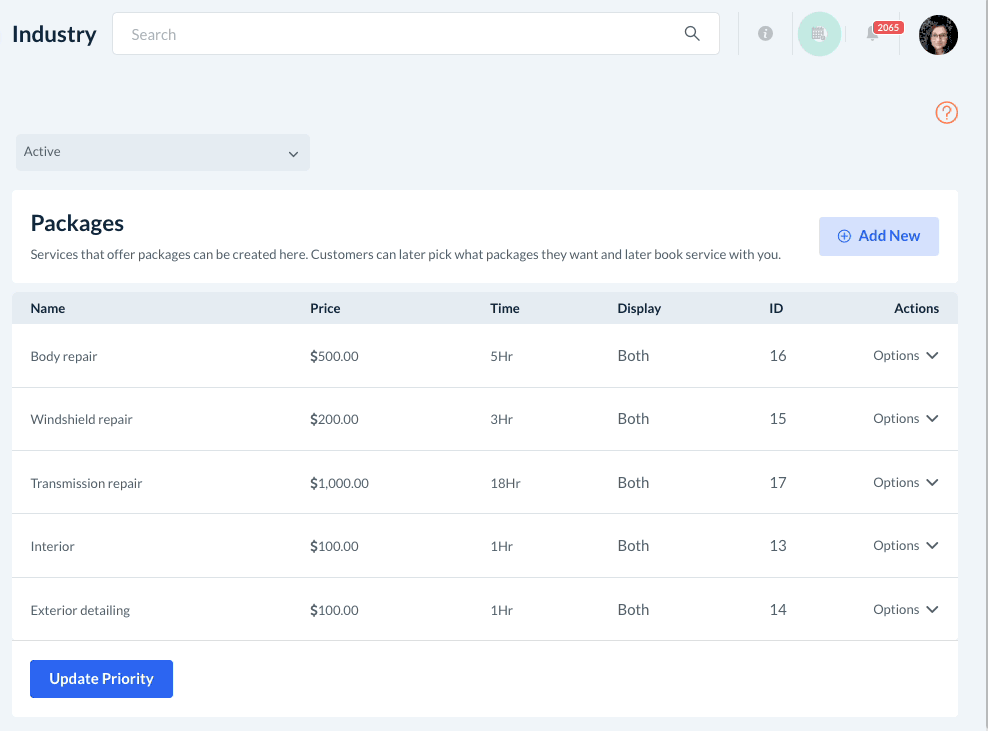Open notifications bell with 2065 badge

pyautogui.click(x=873, y=35)
